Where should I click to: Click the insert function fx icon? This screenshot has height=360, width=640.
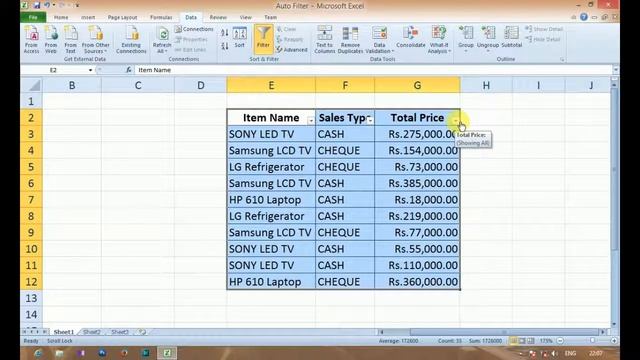click(129, 70)
